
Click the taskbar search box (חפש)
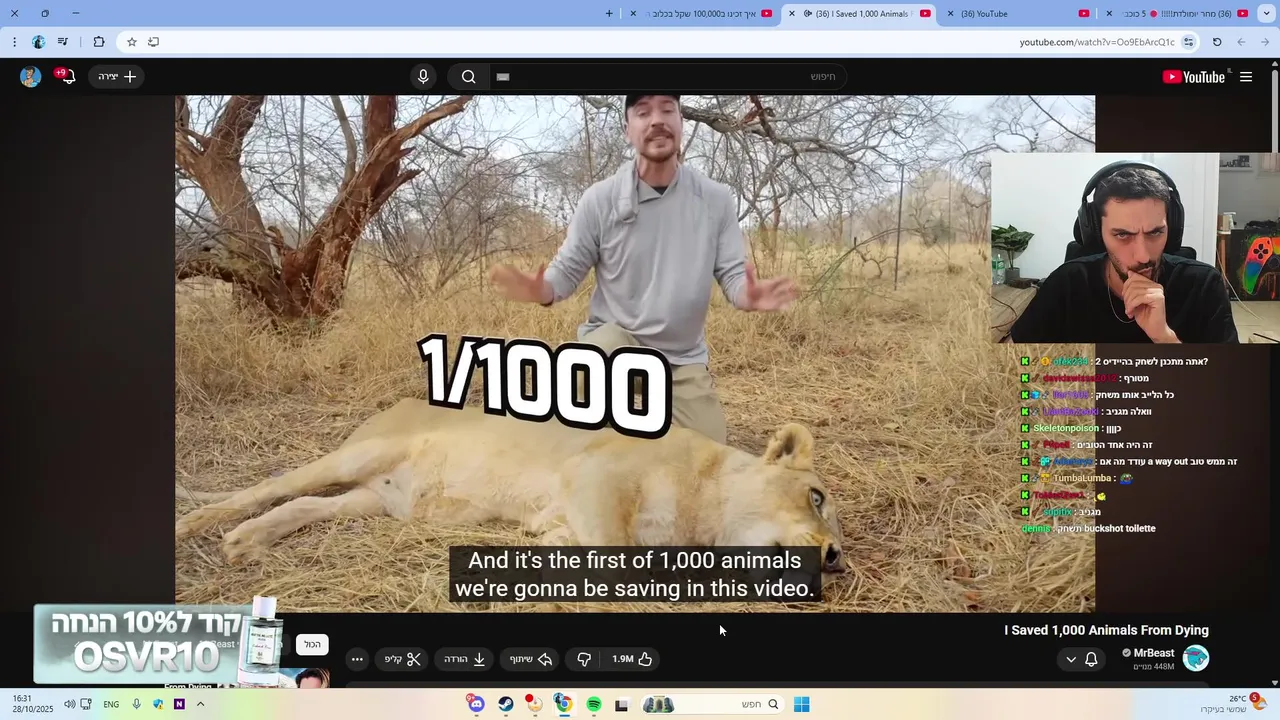tap(712, 704)
